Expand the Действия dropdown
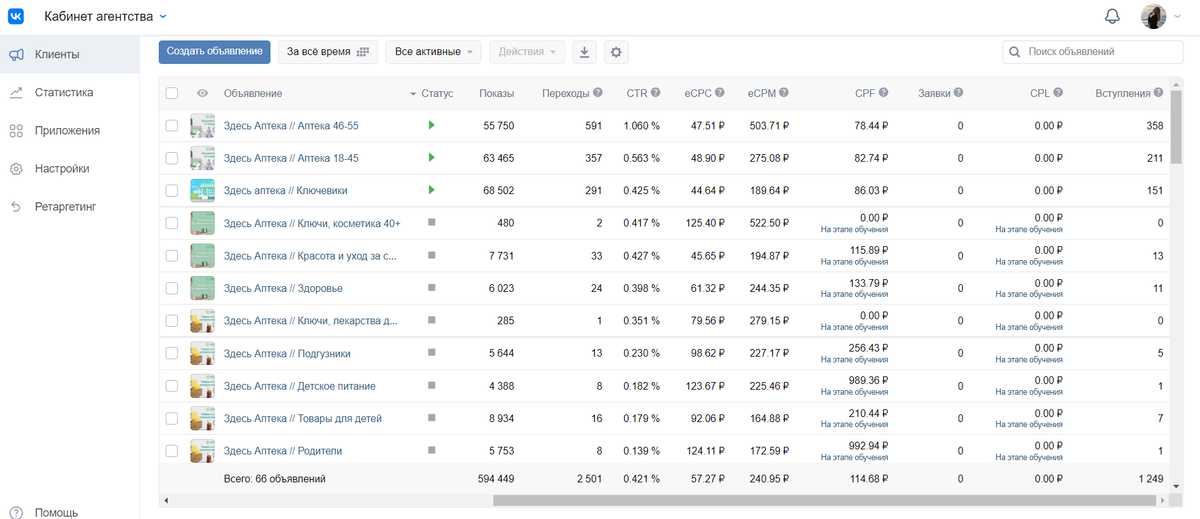Image resolution: width=1200 pixels, height=519 pixels. 527,51
